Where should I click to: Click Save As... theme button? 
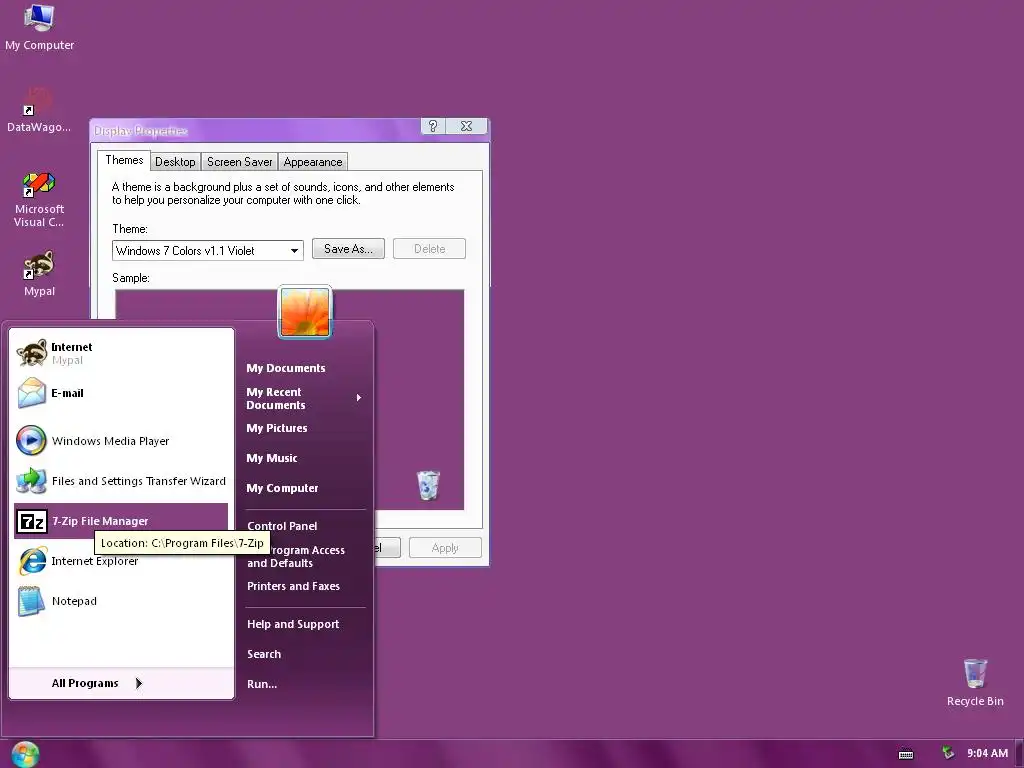click(348, 249)
